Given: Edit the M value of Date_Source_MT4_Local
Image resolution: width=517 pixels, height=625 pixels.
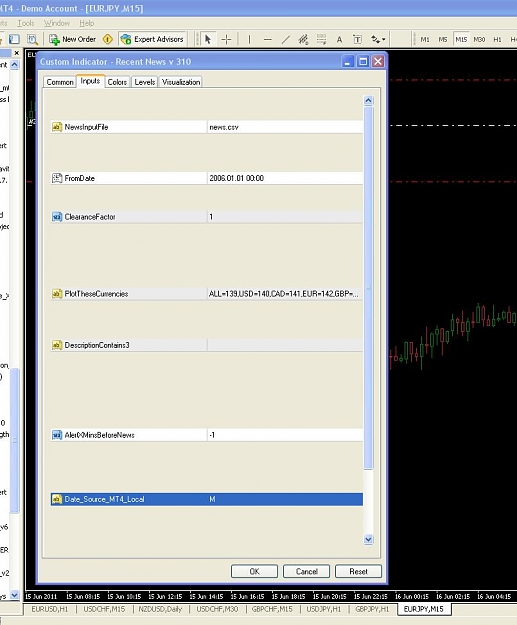Looking at the screenshot, I should point(285,499).
